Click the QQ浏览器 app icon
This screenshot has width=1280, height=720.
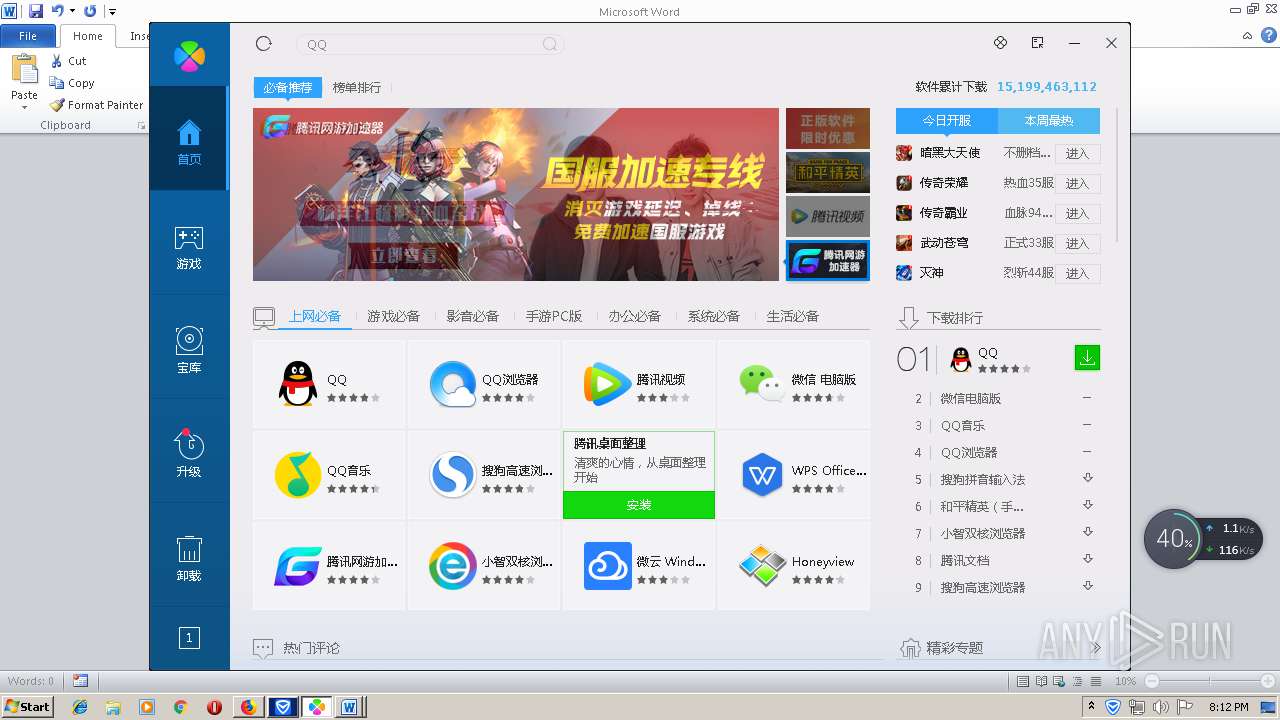(x=453, y=385)
